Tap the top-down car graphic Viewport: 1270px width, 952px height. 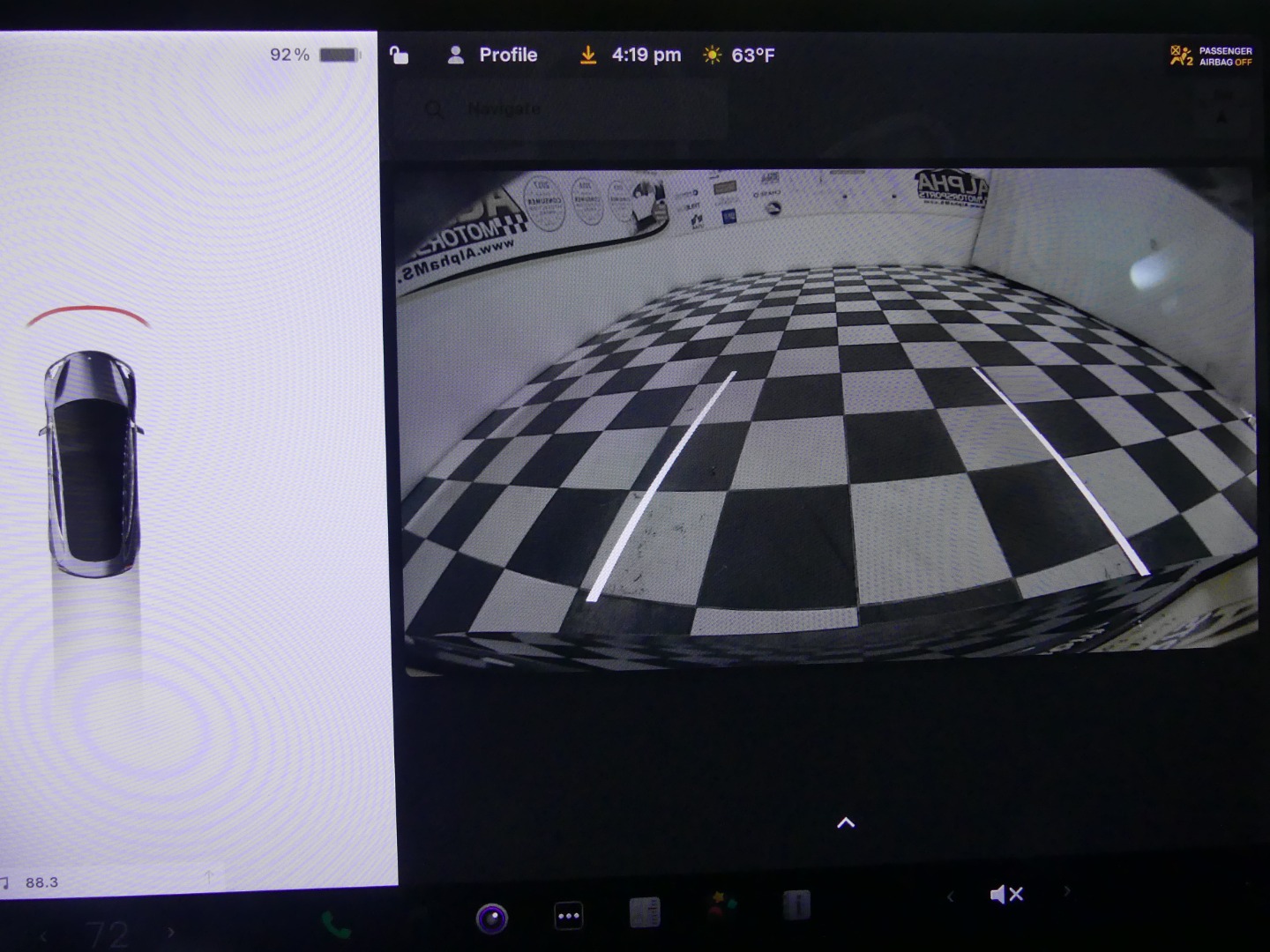(x=92, y=464)
